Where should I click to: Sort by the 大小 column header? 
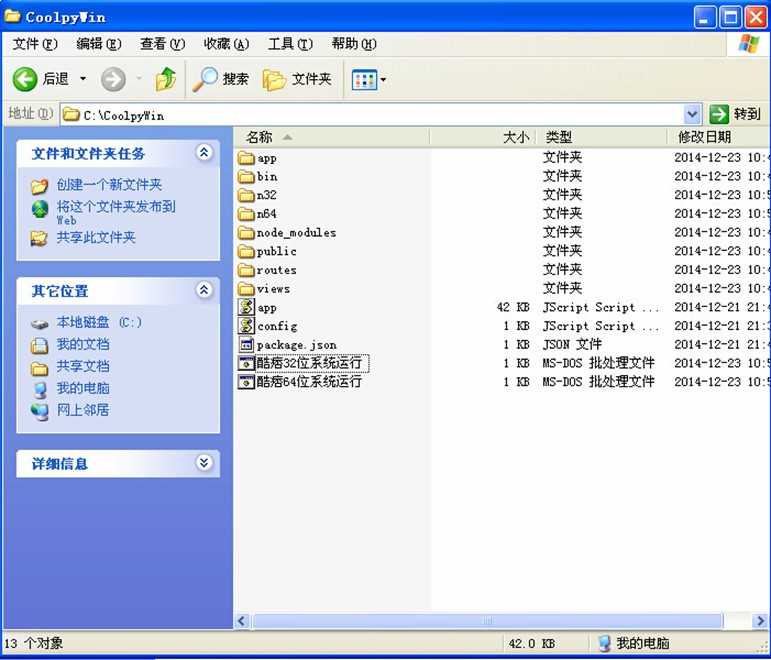click(x=482, y=137)
